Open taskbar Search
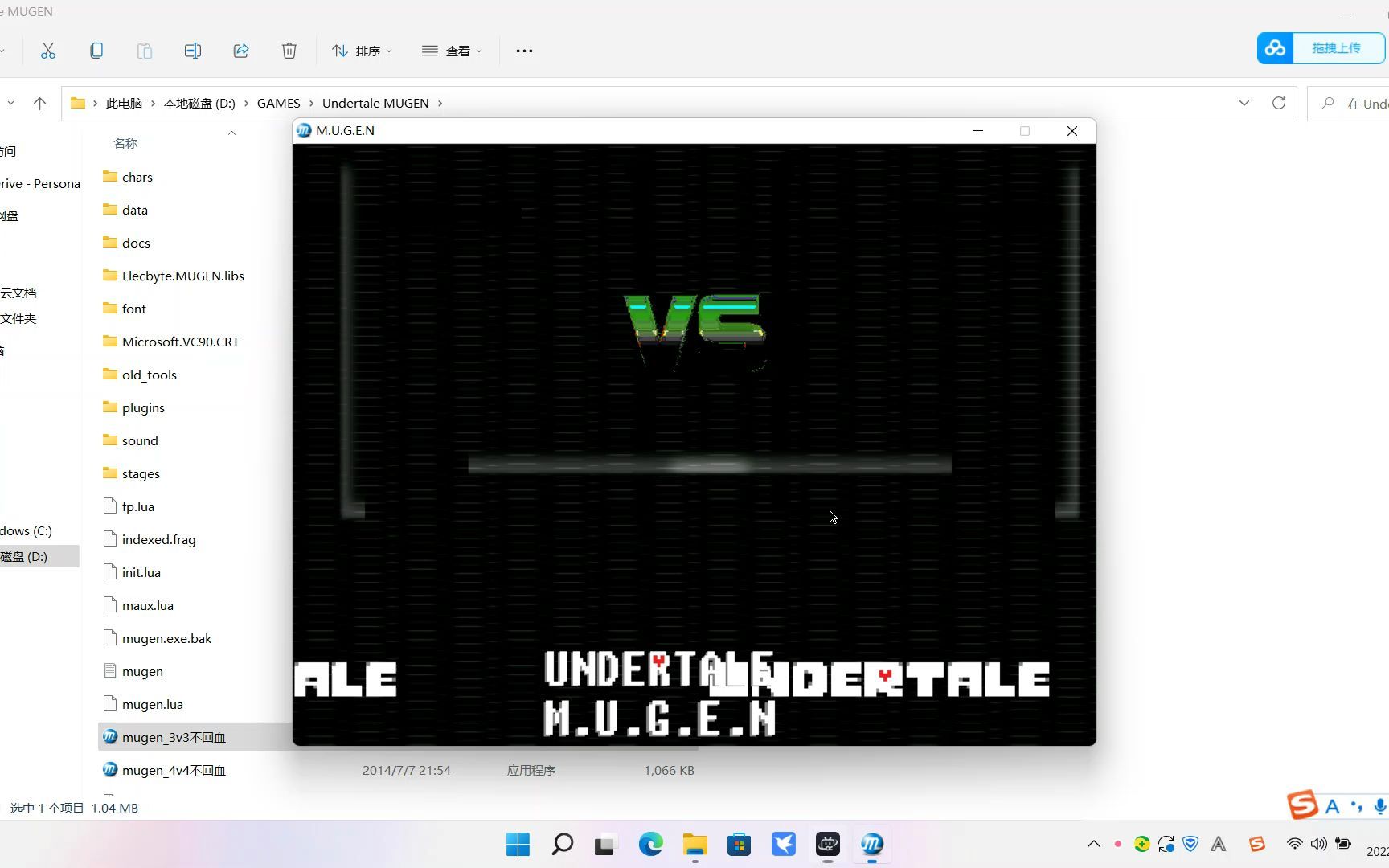The height and width of the screenshot is (868, 1389). (563, 844)
